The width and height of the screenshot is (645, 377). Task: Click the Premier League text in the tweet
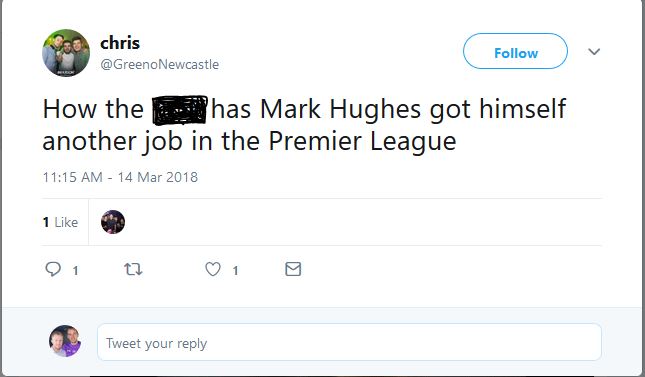coord(362,141)
